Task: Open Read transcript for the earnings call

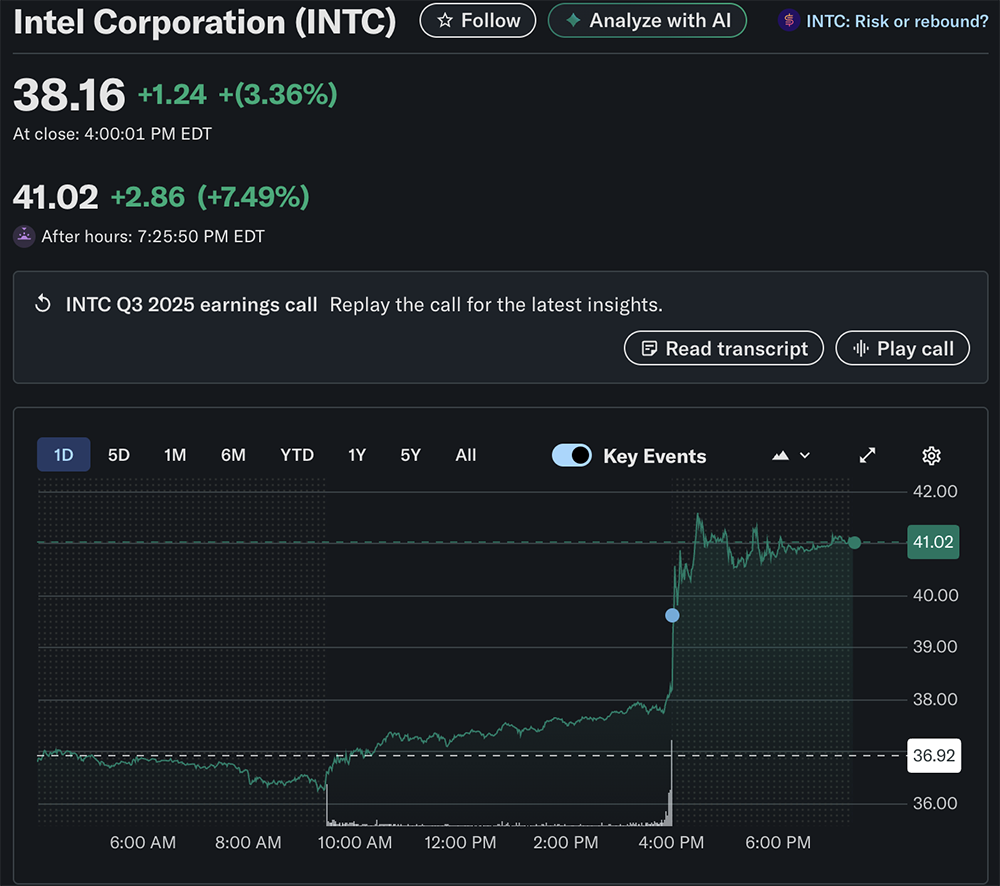Action: [x=723, y=349]
